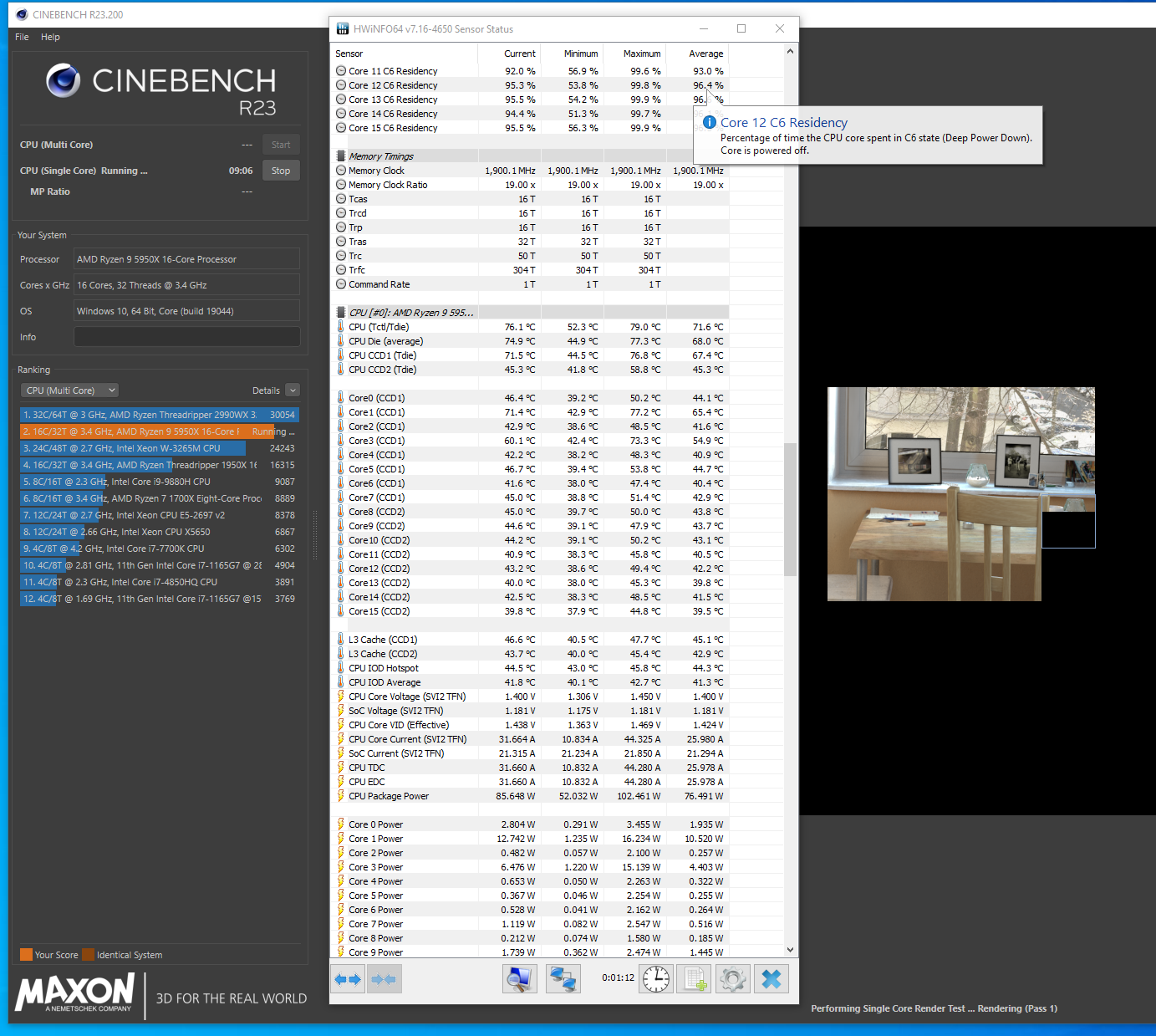Click the Sensor column header in HWiNFO
Screen dimensions: 1156x1036
pos(405,54)
